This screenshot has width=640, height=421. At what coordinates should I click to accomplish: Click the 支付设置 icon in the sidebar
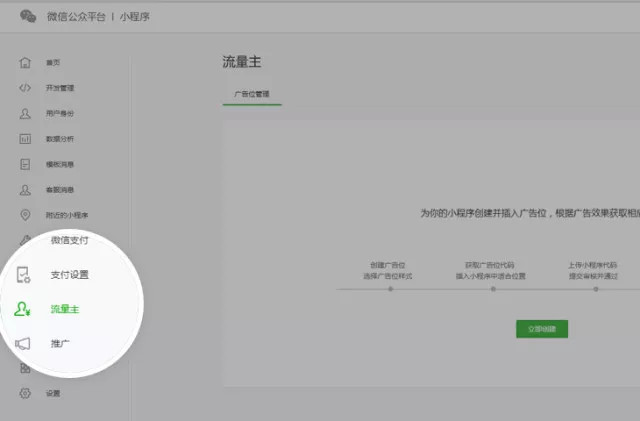point(23,275)
